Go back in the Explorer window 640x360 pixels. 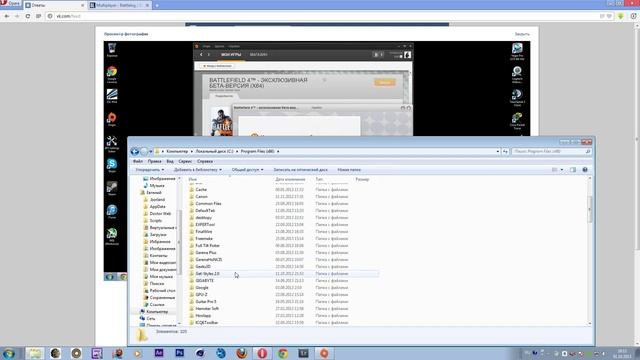click(x=135, y=151)
